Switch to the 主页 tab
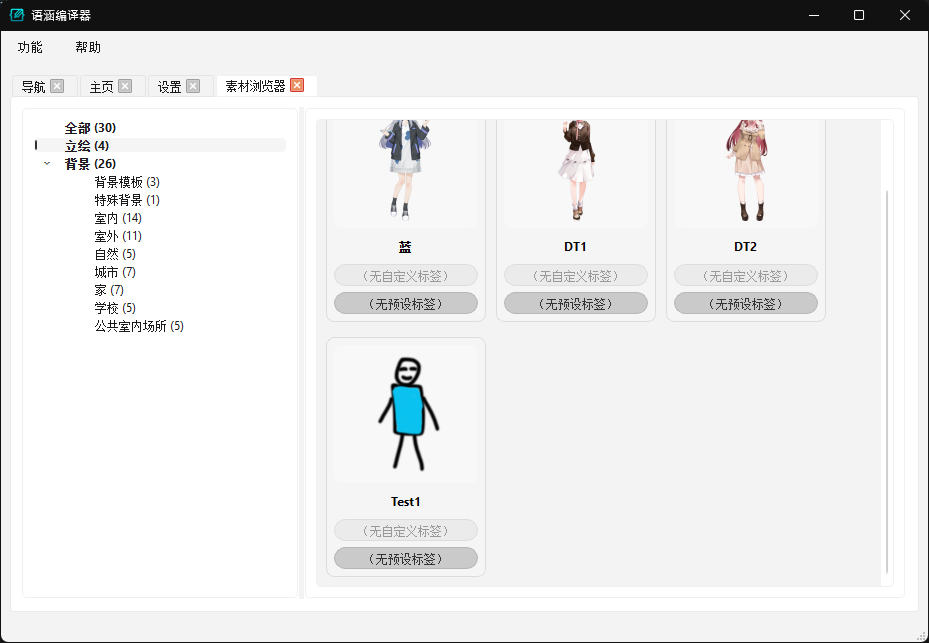Screen dimensions: 929x643 [x=101, y=87]
